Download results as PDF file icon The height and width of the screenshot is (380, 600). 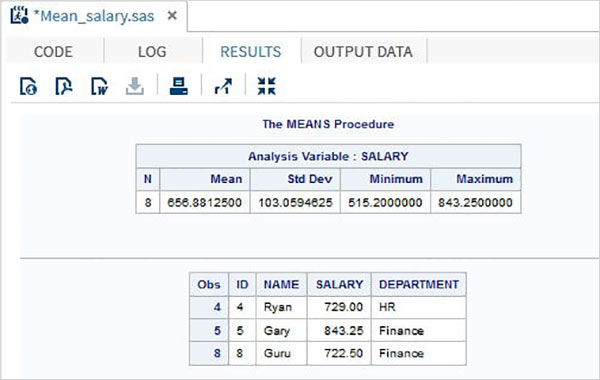coord(64,86)
